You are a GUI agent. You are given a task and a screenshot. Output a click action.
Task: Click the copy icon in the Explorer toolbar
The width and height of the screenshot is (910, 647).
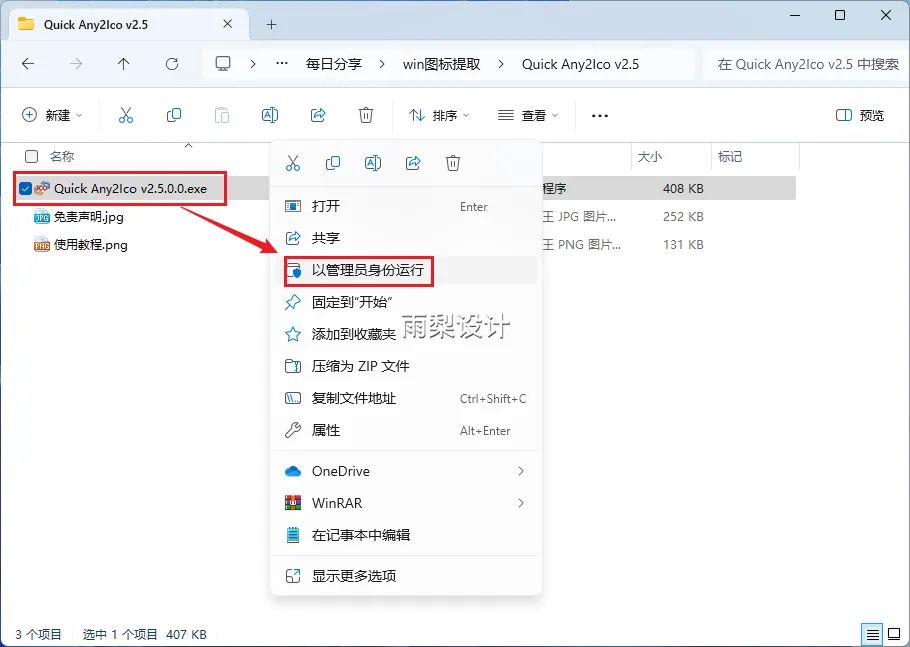tap(174, 115)
